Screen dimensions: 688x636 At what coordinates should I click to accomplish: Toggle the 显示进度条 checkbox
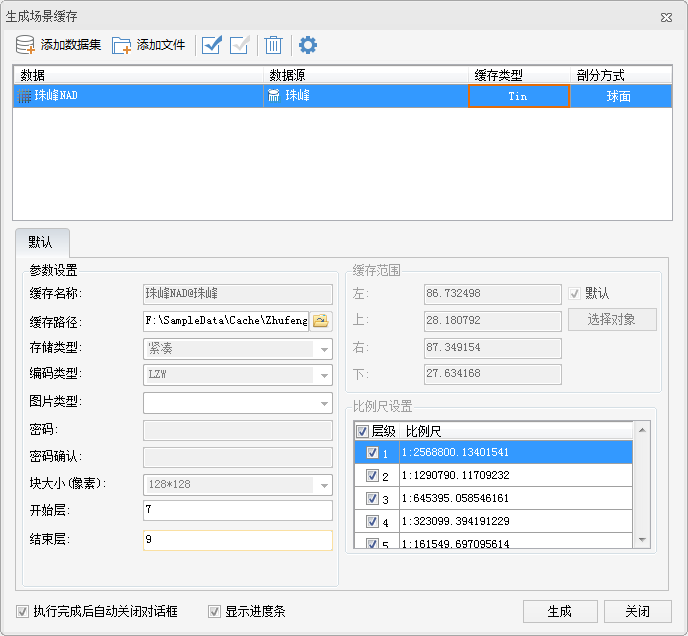pyautogui.click(x=214, y=611)
